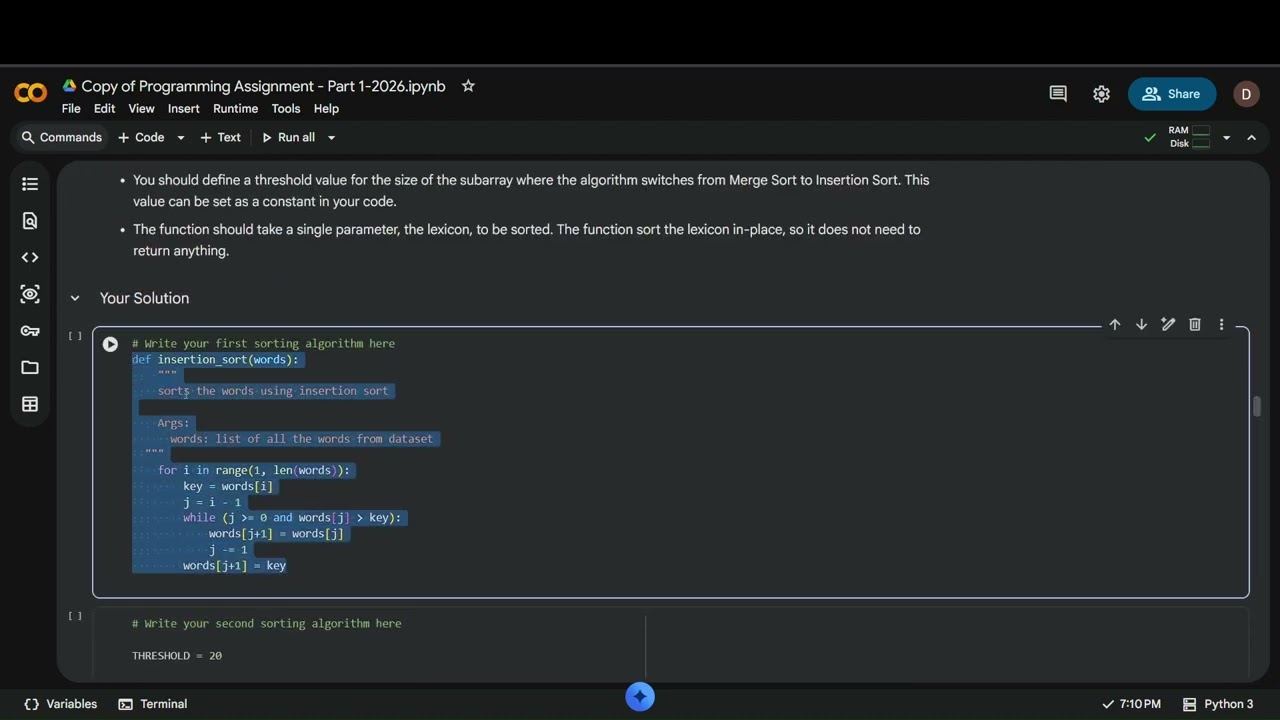Open the Edit menu
The width and height of the screenshot is (1280, 720).
pos(104,109)
